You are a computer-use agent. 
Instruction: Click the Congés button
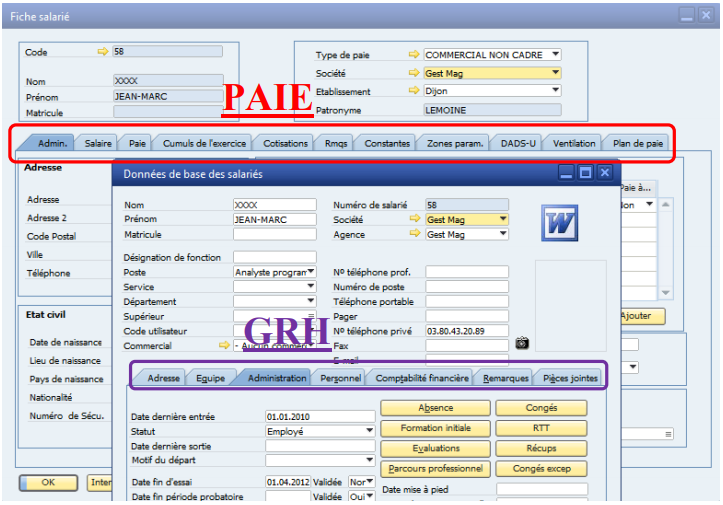(x=541, y=408)
